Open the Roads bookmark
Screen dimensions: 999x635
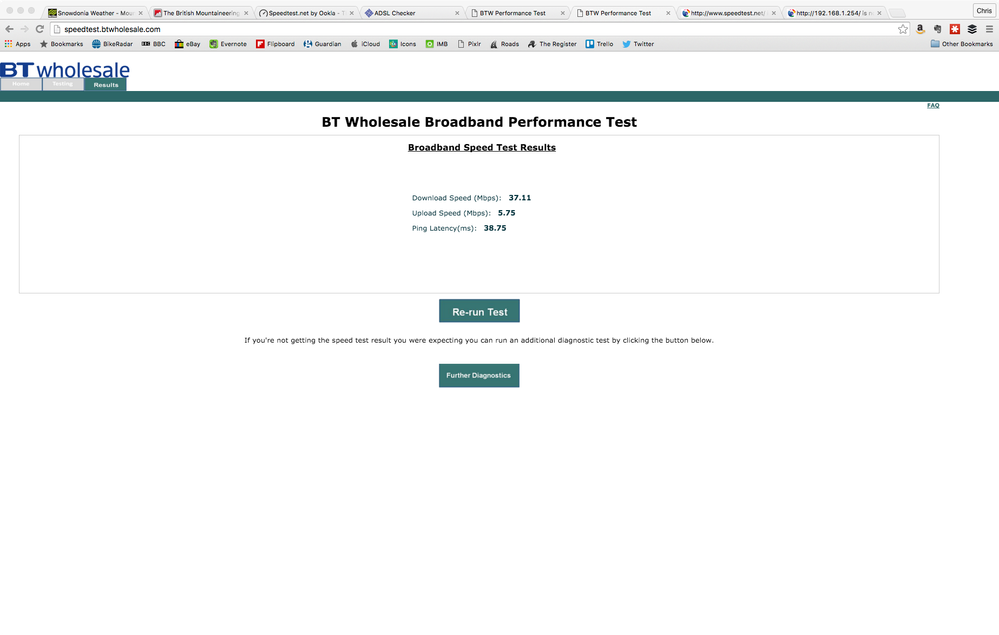coord(504,44)
